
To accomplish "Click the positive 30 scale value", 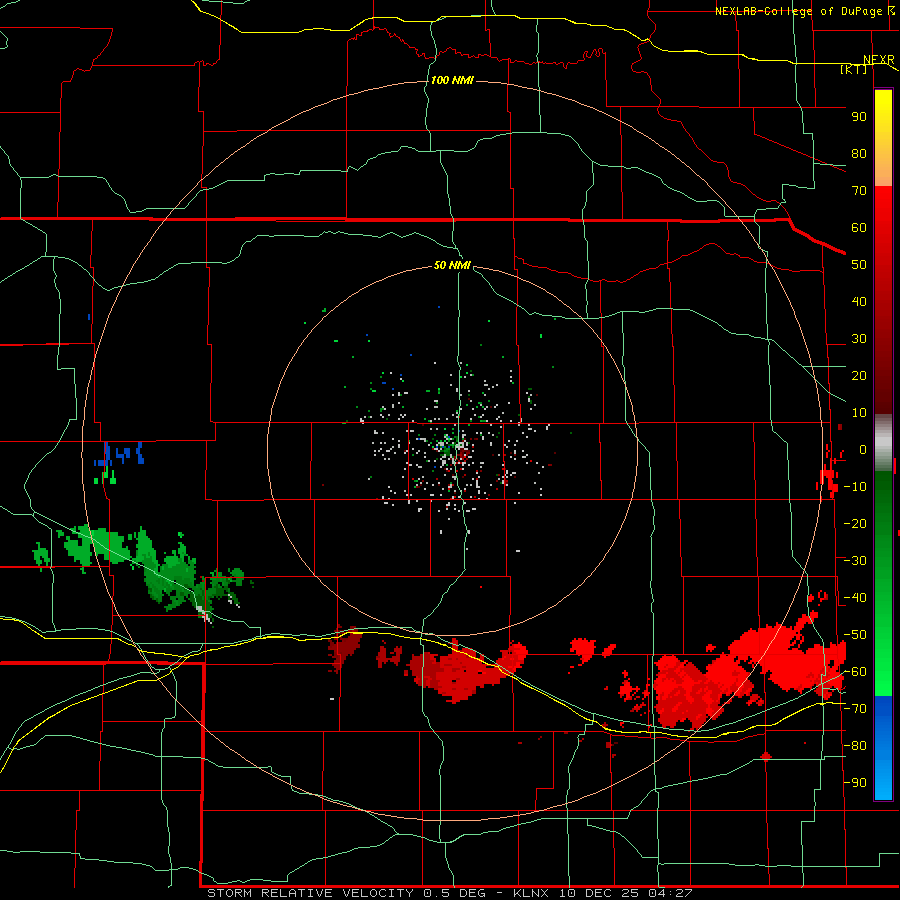I will [859, 339].
